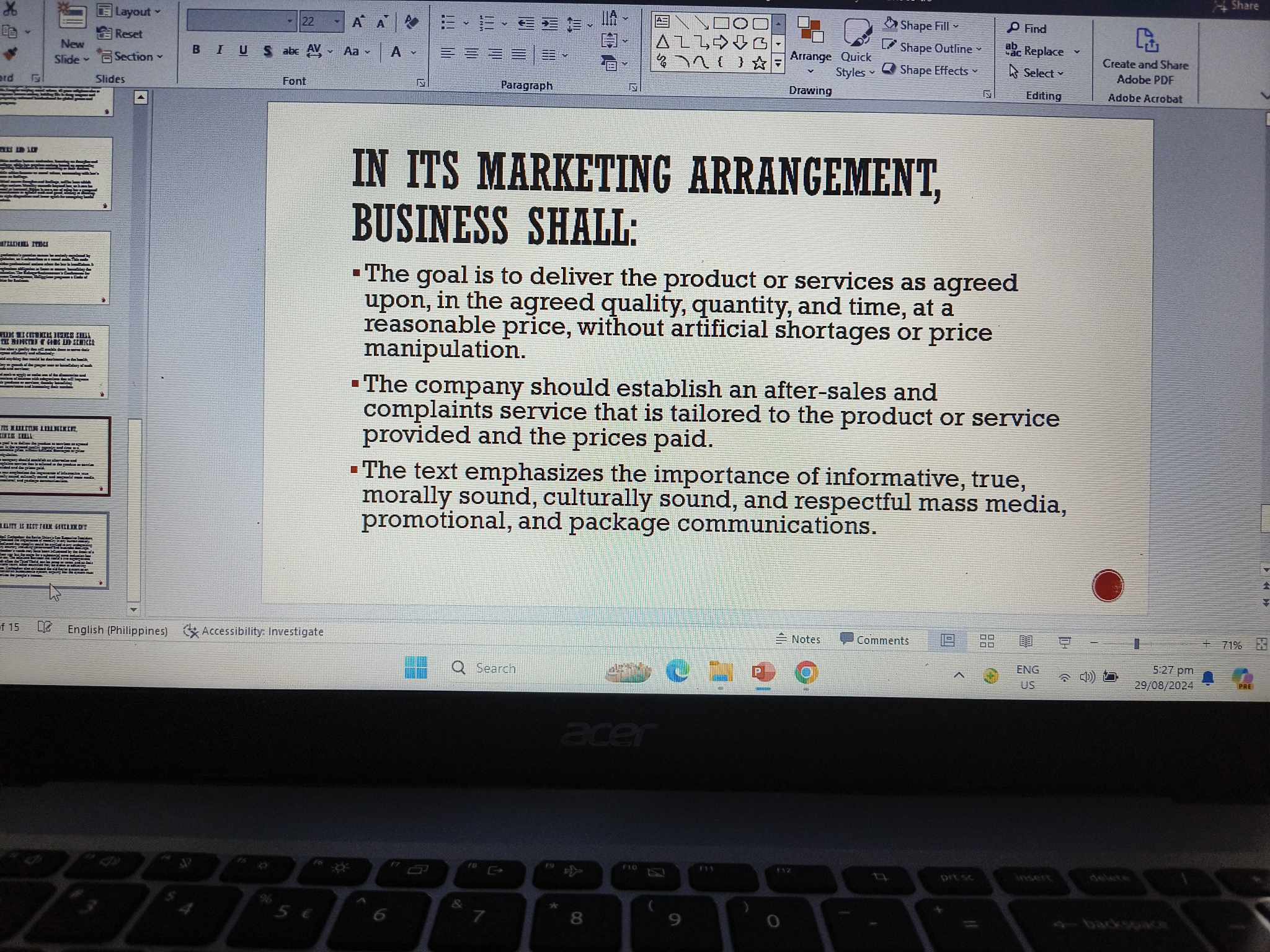This screenshot has width=1270, height=952.
Task: Check spelling icon in status bar
Action: 45,627
